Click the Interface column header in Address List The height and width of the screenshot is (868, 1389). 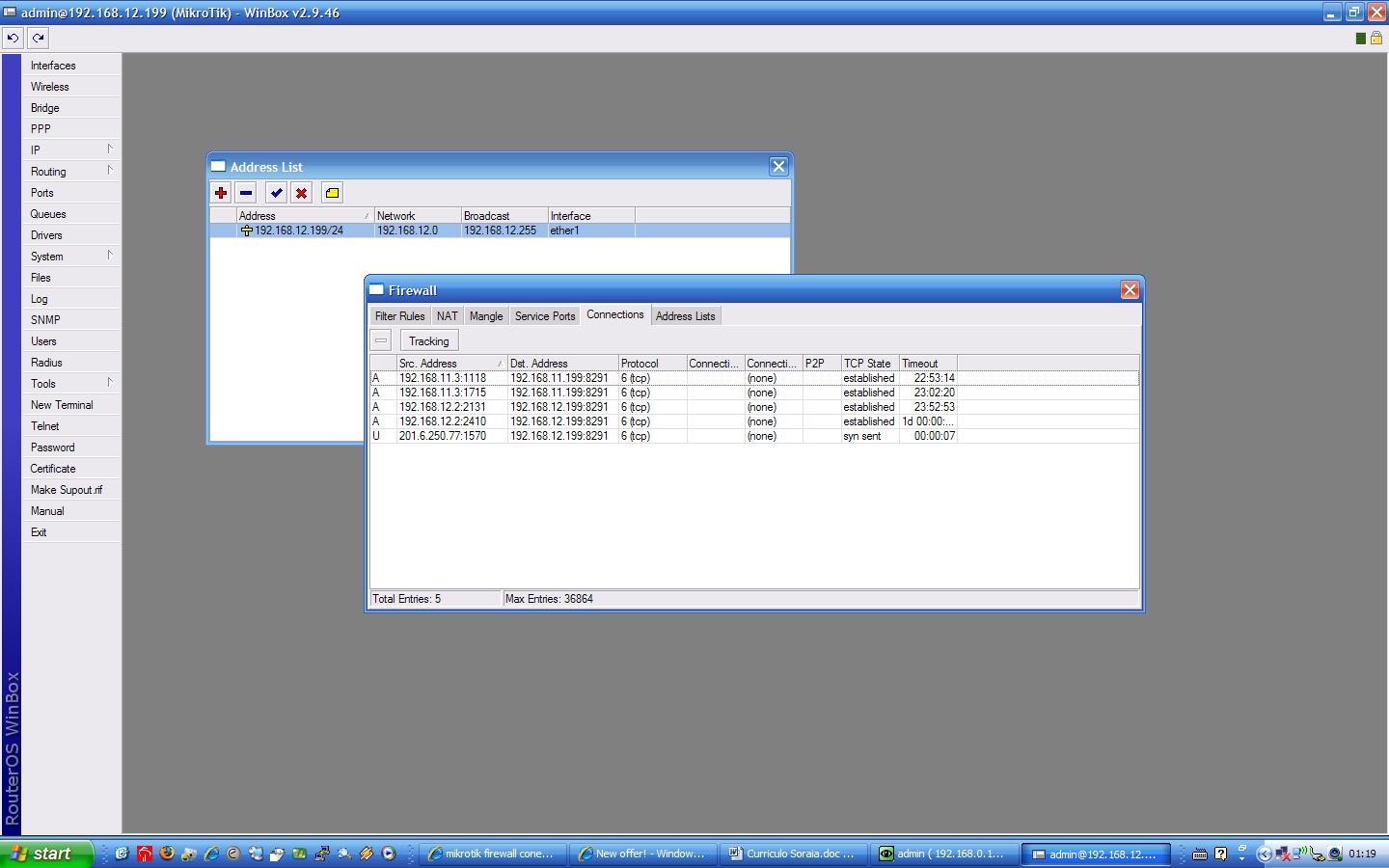click(x=591, y=215)
